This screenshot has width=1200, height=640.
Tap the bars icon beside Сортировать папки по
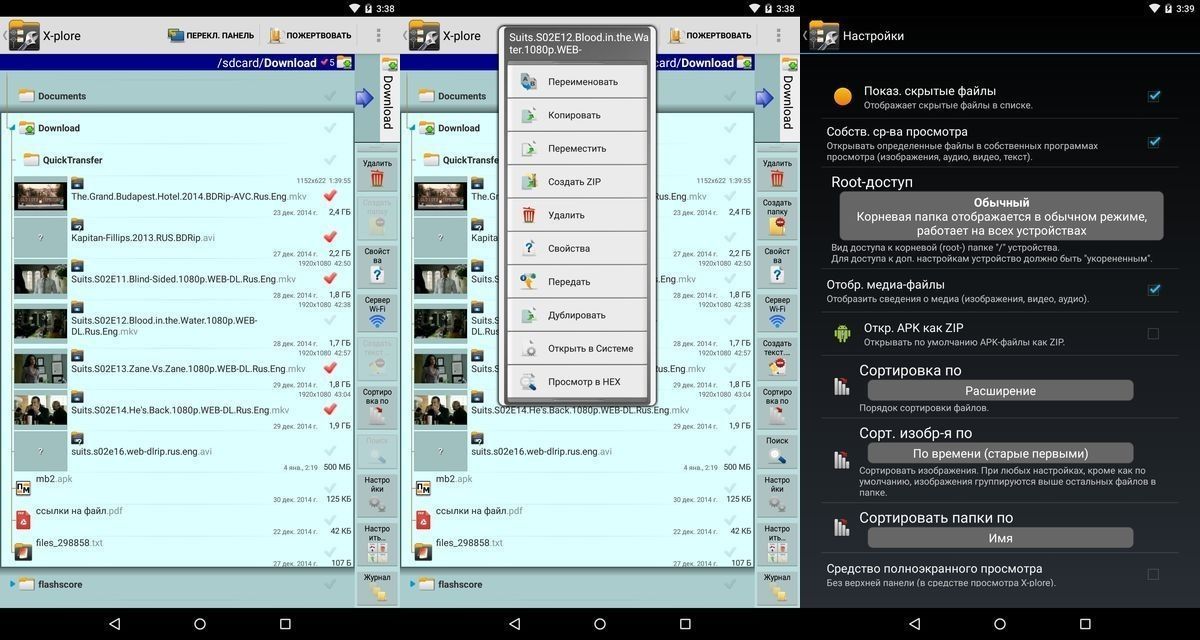point(842,526)
